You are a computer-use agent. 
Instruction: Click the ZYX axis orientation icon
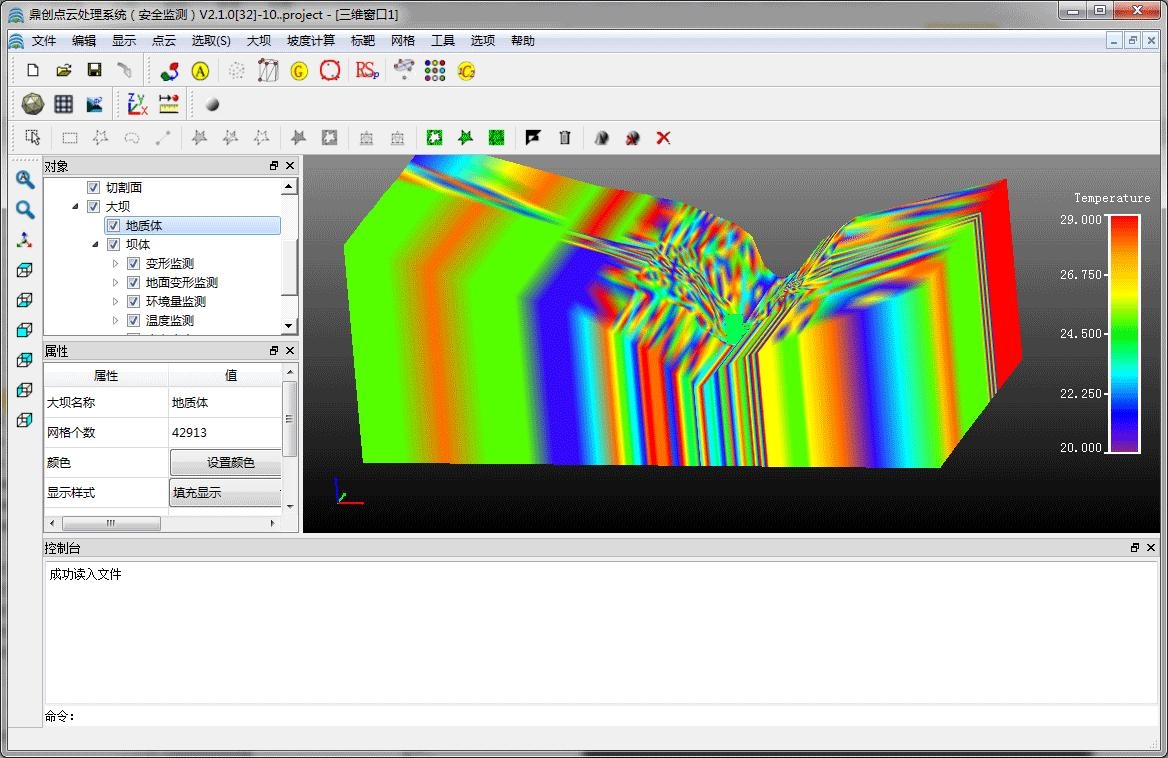pos(137,104)
